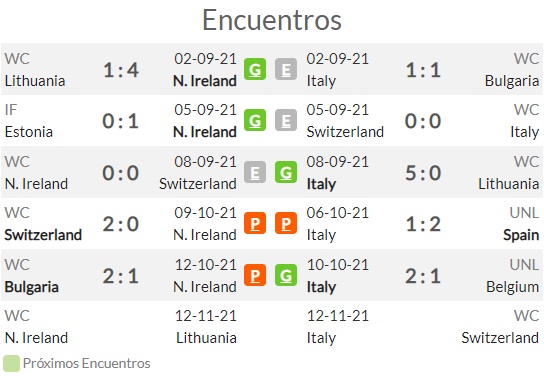
Task: Click green G badge for Lithuania vs N. Ireland
Action: 255,69
